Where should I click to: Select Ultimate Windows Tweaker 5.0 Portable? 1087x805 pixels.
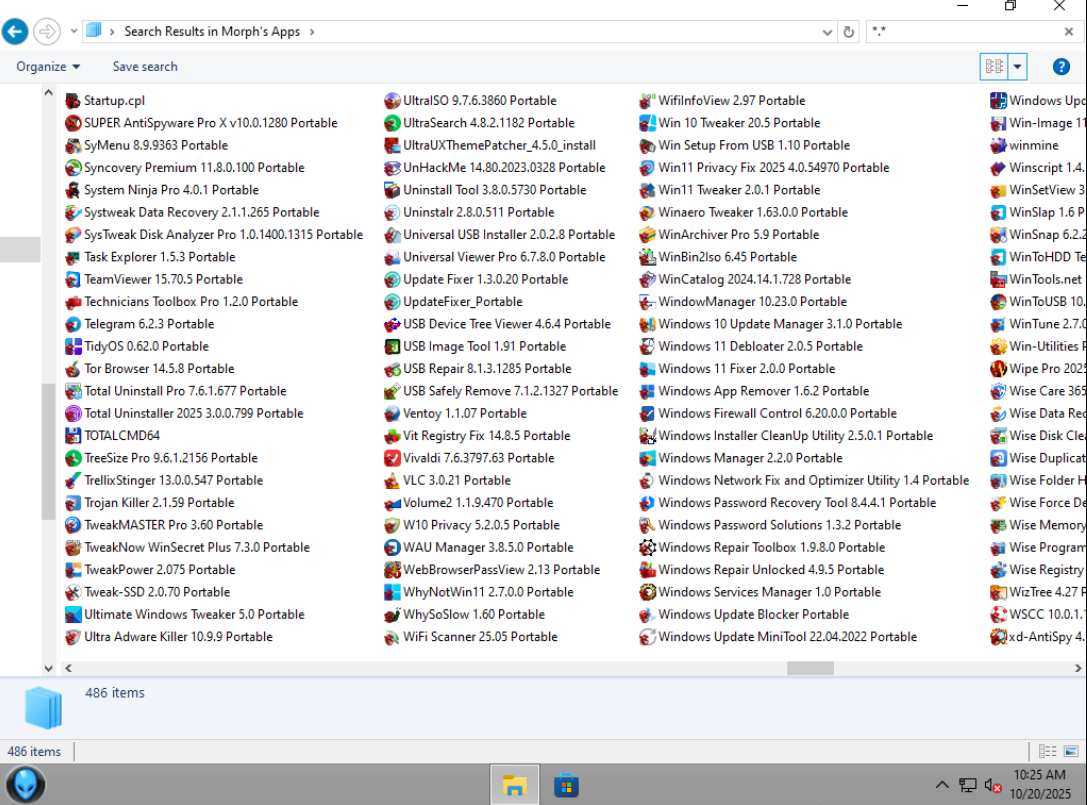coord(184,614)
